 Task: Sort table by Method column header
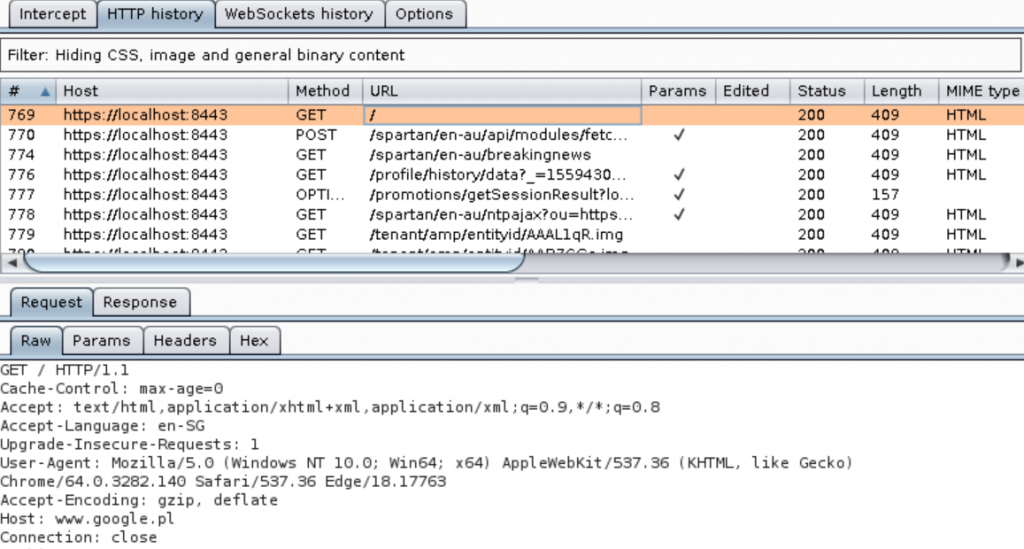[323, 91]
